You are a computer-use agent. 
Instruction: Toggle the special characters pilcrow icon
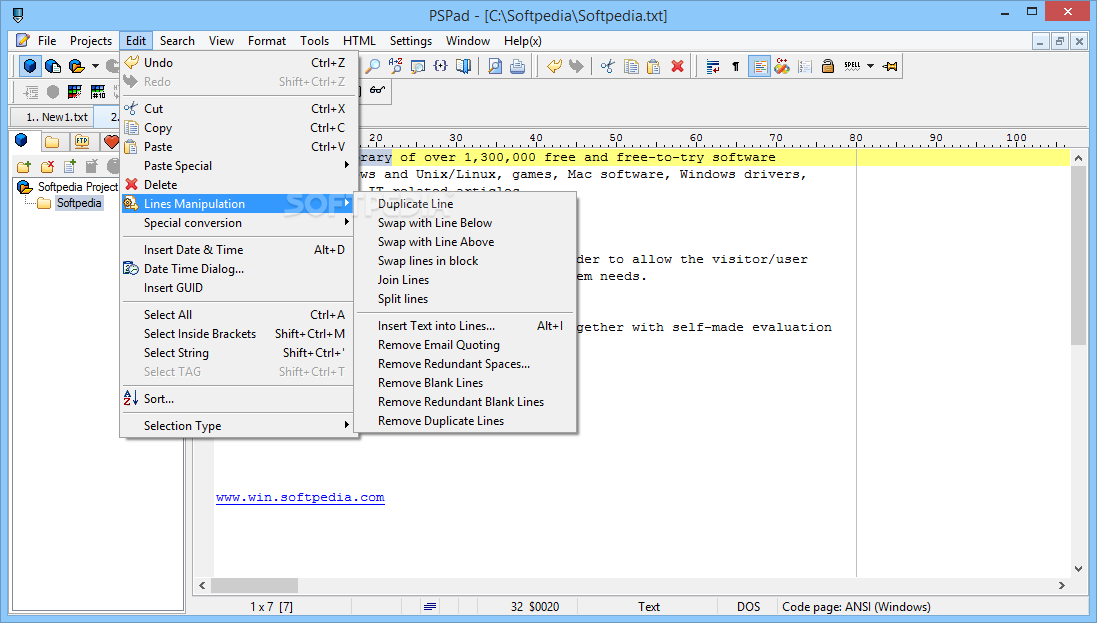735,66
